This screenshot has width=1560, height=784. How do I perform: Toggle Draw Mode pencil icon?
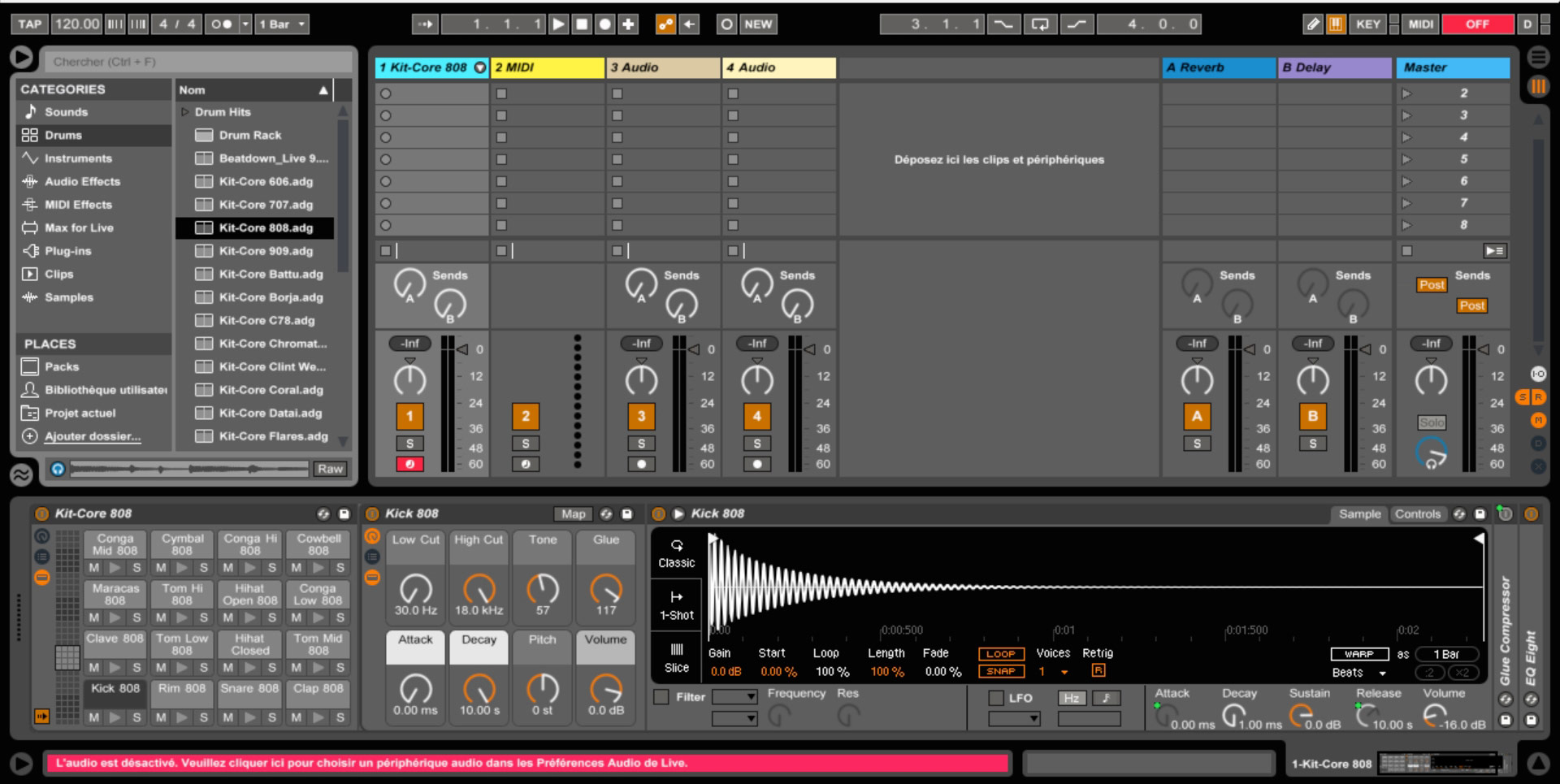click(1312, 24)
